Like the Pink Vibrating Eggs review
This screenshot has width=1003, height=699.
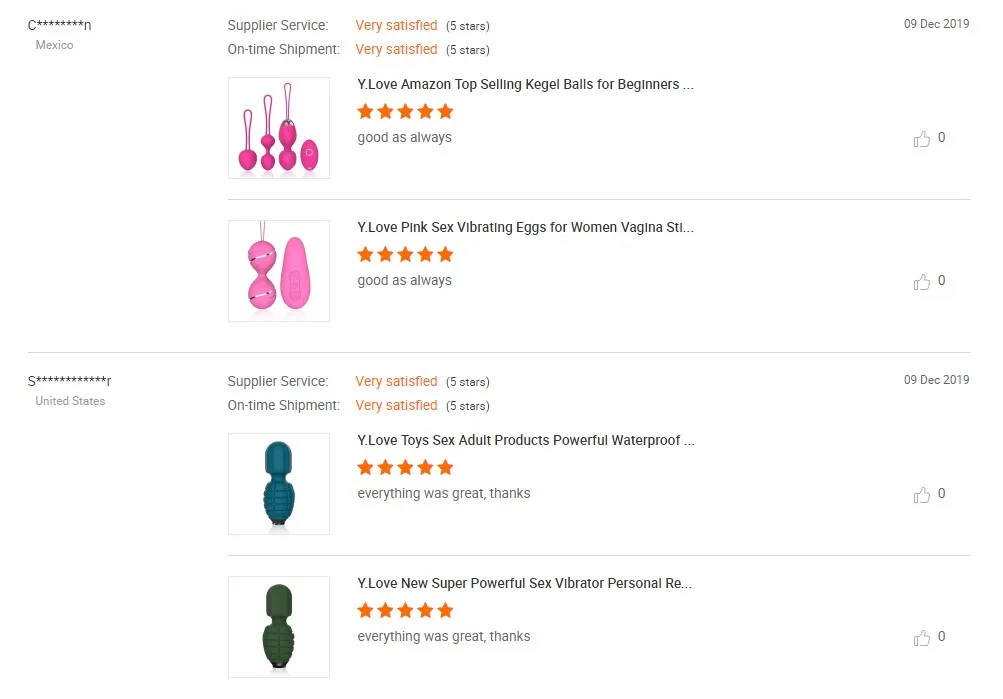(922, 282)
